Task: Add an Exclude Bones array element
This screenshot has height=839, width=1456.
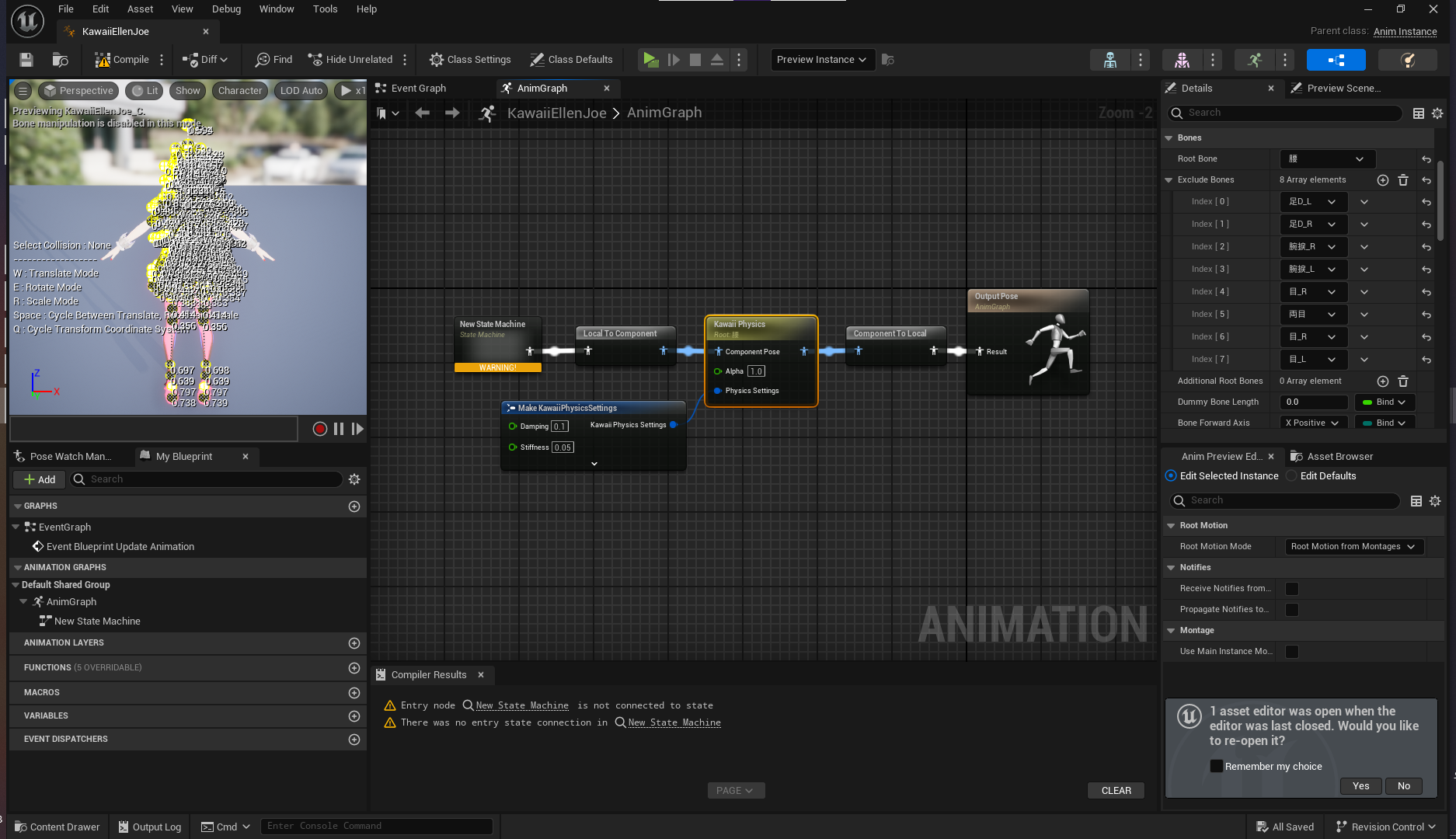Action: point(1383,180)
